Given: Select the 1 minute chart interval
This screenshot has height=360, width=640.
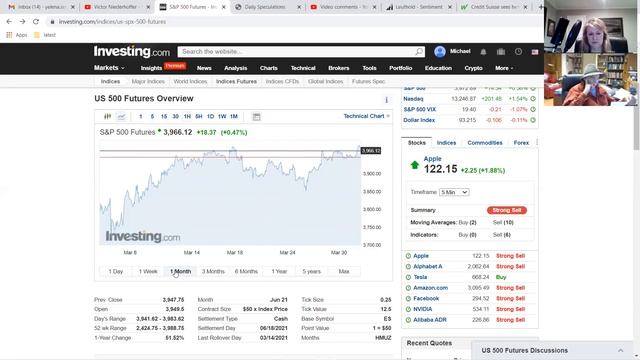Looking at the screenshot, I should point(141,117).
